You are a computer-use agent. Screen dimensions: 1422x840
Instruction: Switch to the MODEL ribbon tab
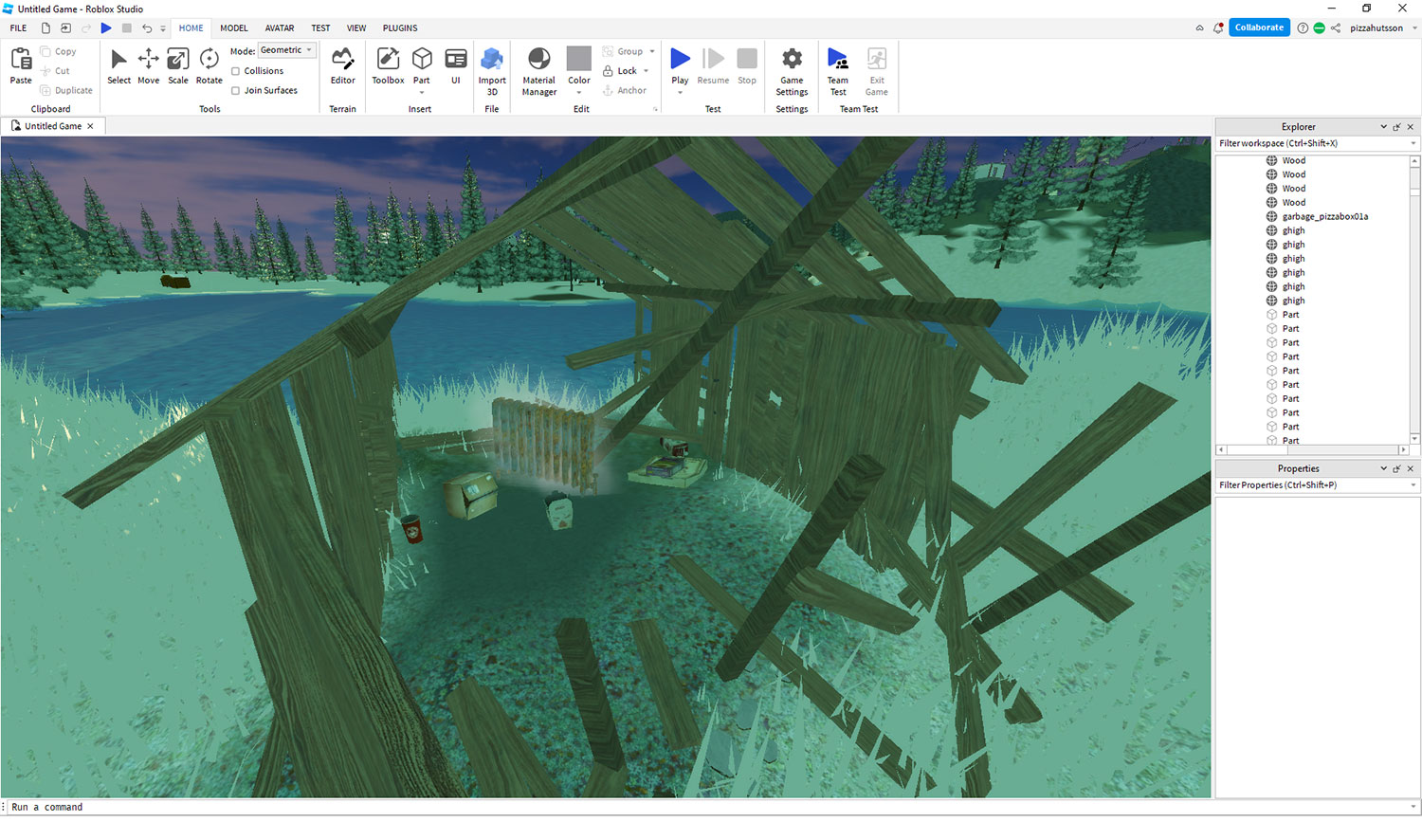tap(234, 28)
